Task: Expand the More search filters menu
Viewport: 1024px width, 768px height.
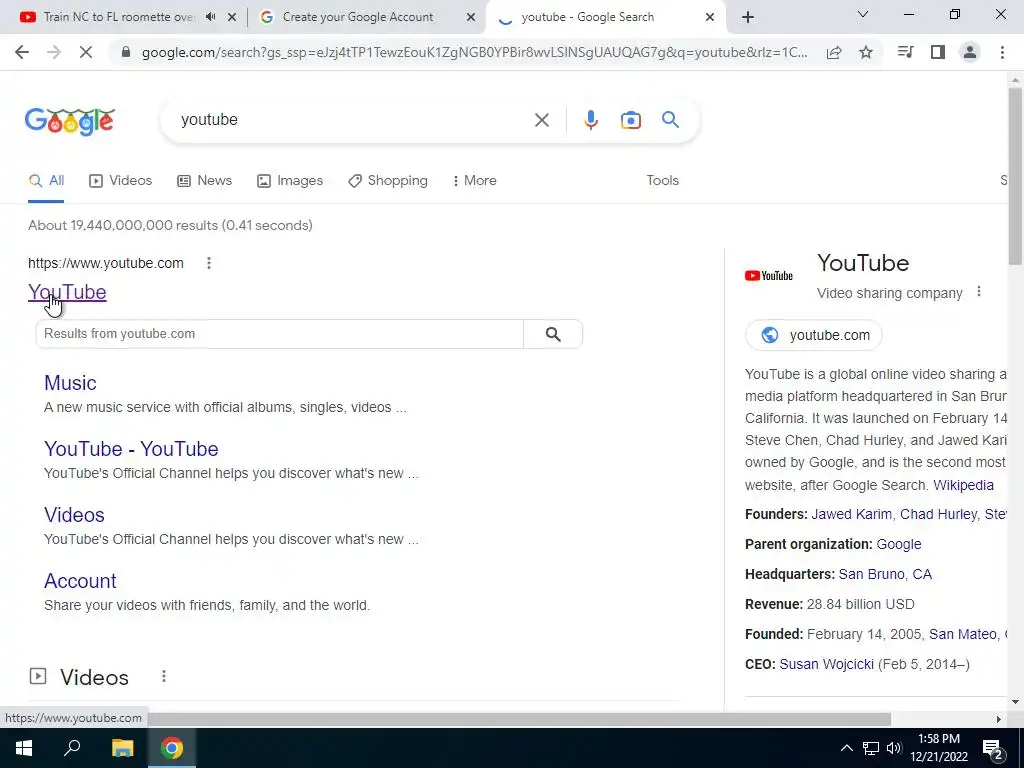Action: tap(474, 181)
